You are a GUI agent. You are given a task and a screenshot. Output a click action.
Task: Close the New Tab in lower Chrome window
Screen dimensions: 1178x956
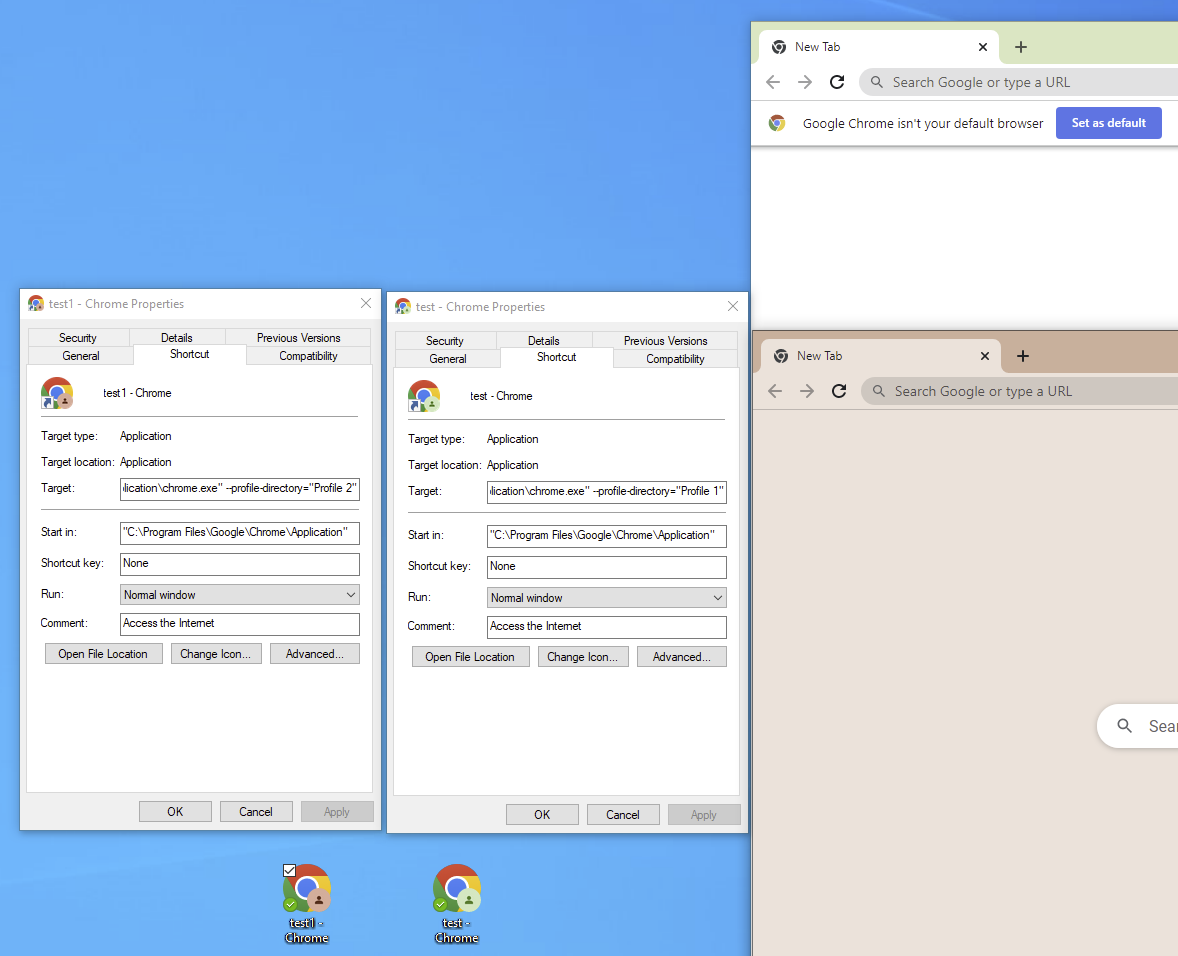pos(985,356)
